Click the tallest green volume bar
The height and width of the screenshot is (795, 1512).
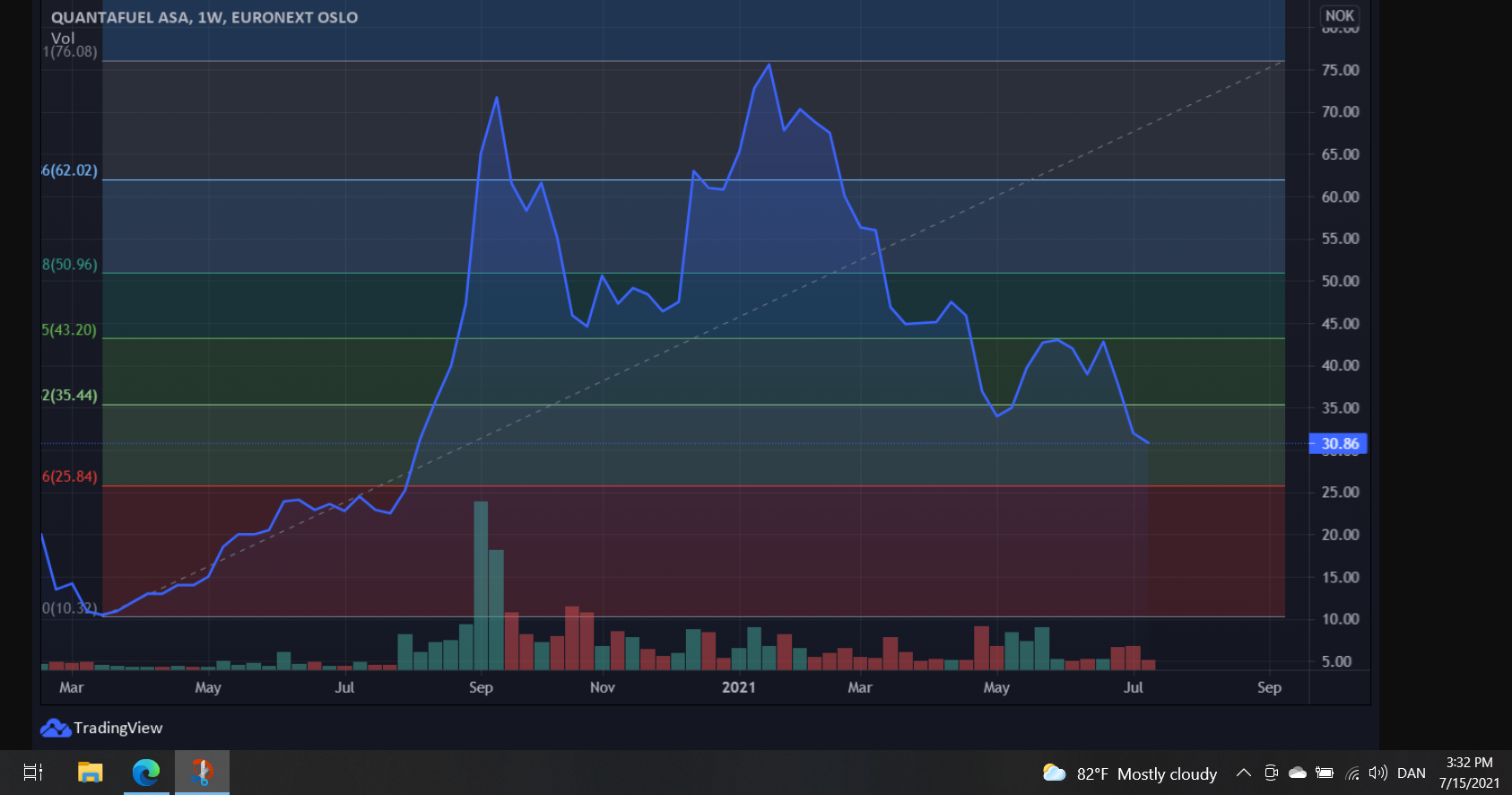click(x=481, y=586)
